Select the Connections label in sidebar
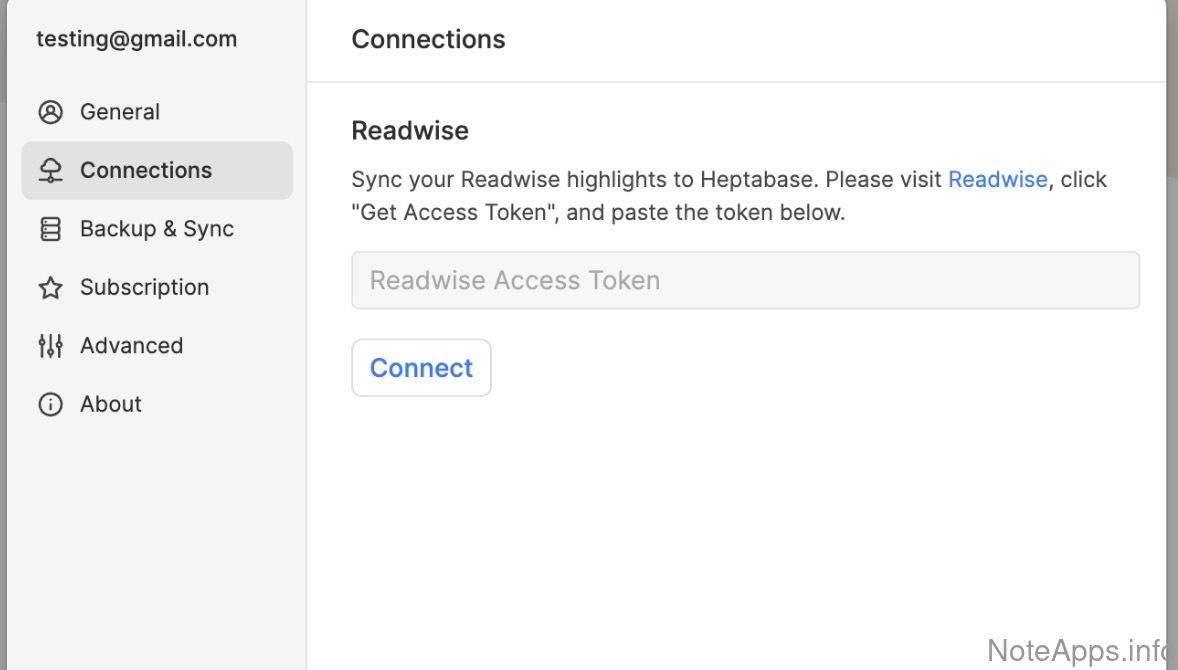1178x670 pixels. [146, 171]
